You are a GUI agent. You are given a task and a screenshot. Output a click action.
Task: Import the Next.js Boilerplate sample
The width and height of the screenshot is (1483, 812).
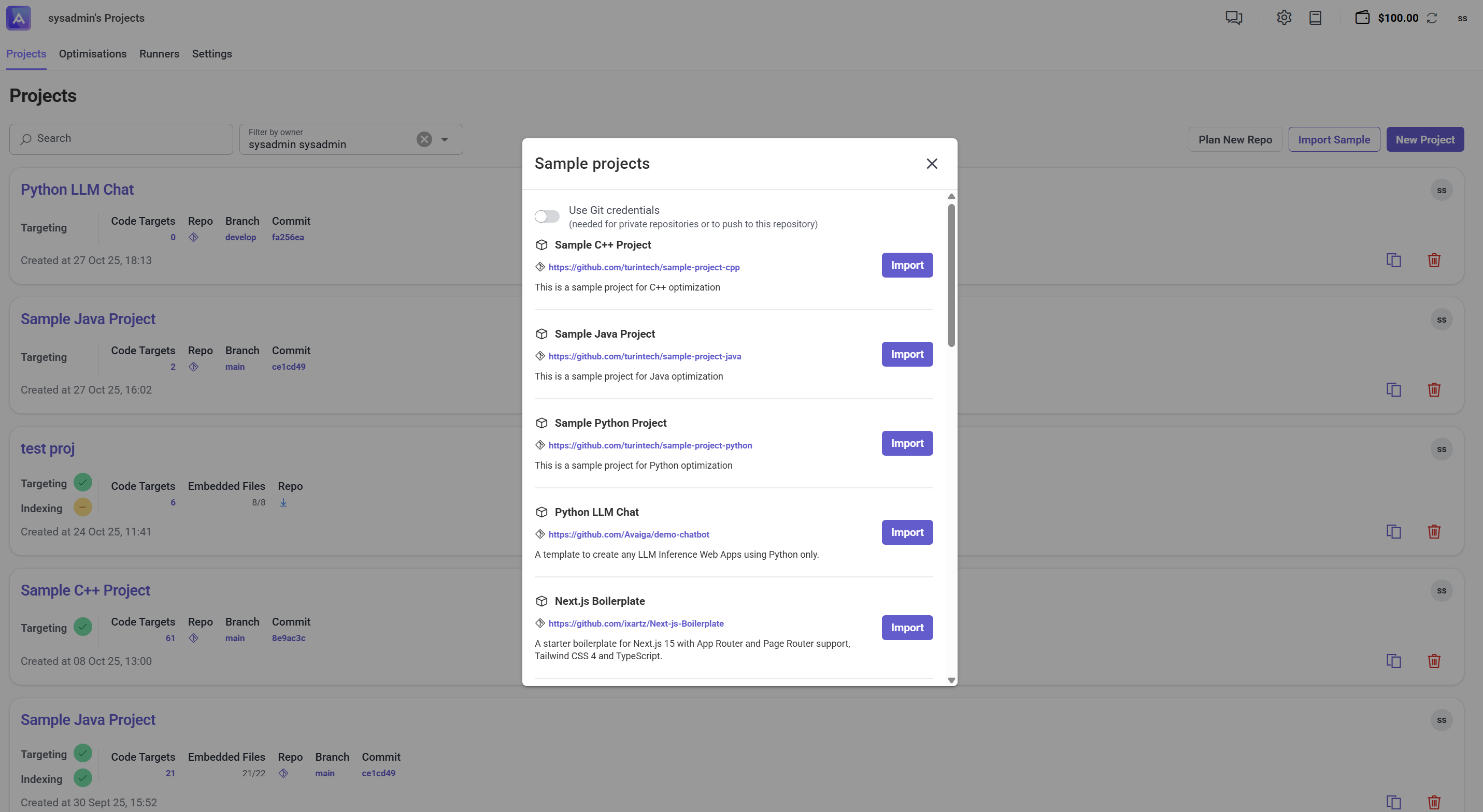tap(907, 627)
